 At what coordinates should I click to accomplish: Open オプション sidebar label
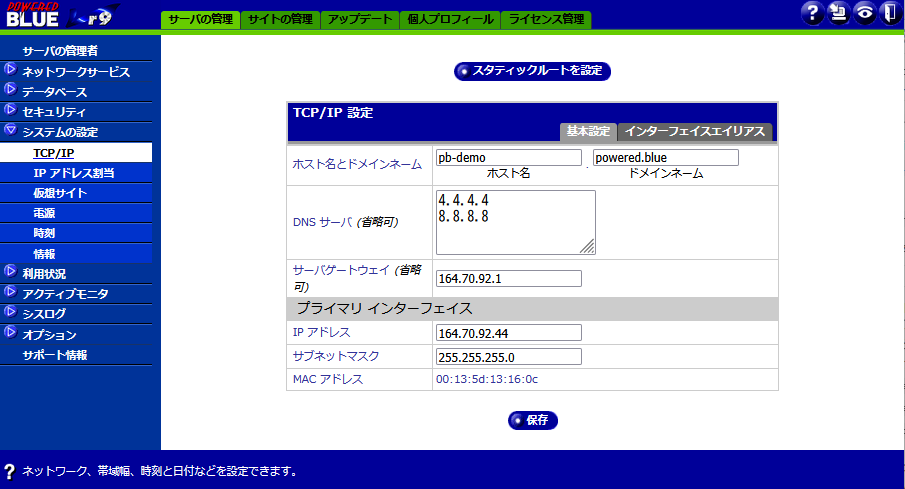coord(49,335)
